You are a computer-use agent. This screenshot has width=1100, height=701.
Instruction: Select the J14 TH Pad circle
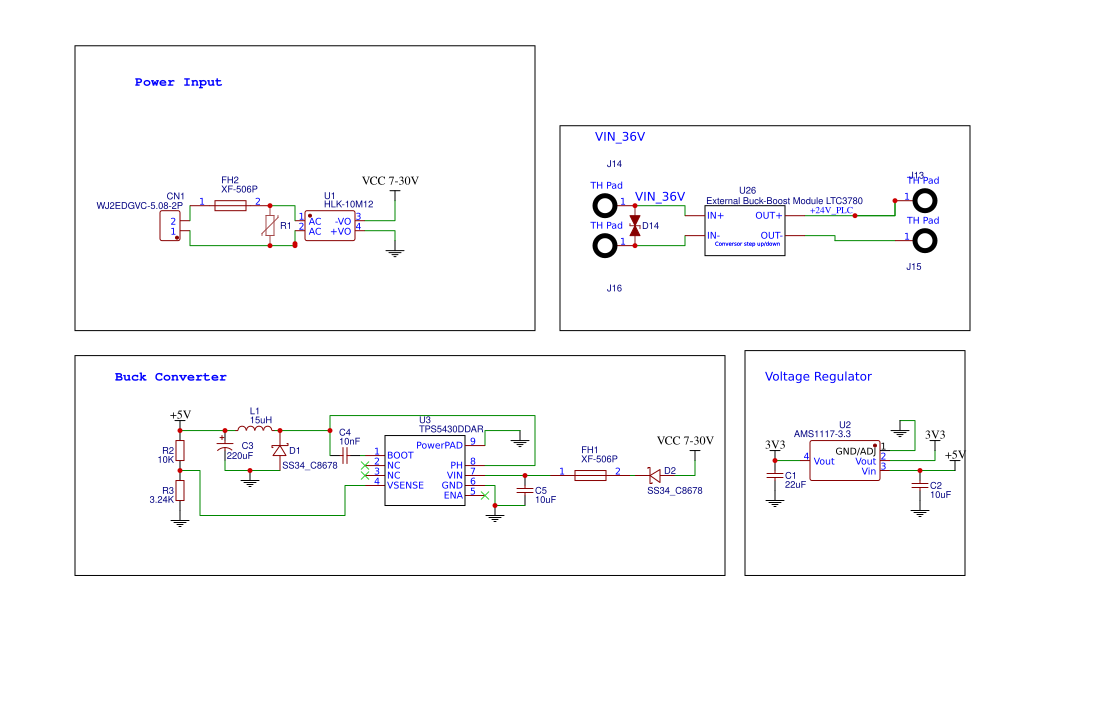point(605,205)
